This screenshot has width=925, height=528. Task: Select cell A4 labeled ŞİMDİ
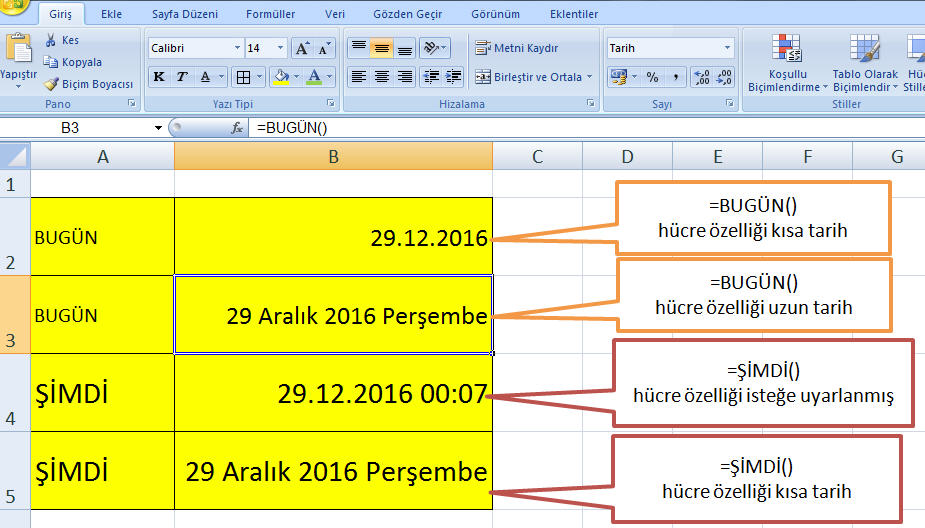point(103,393)
